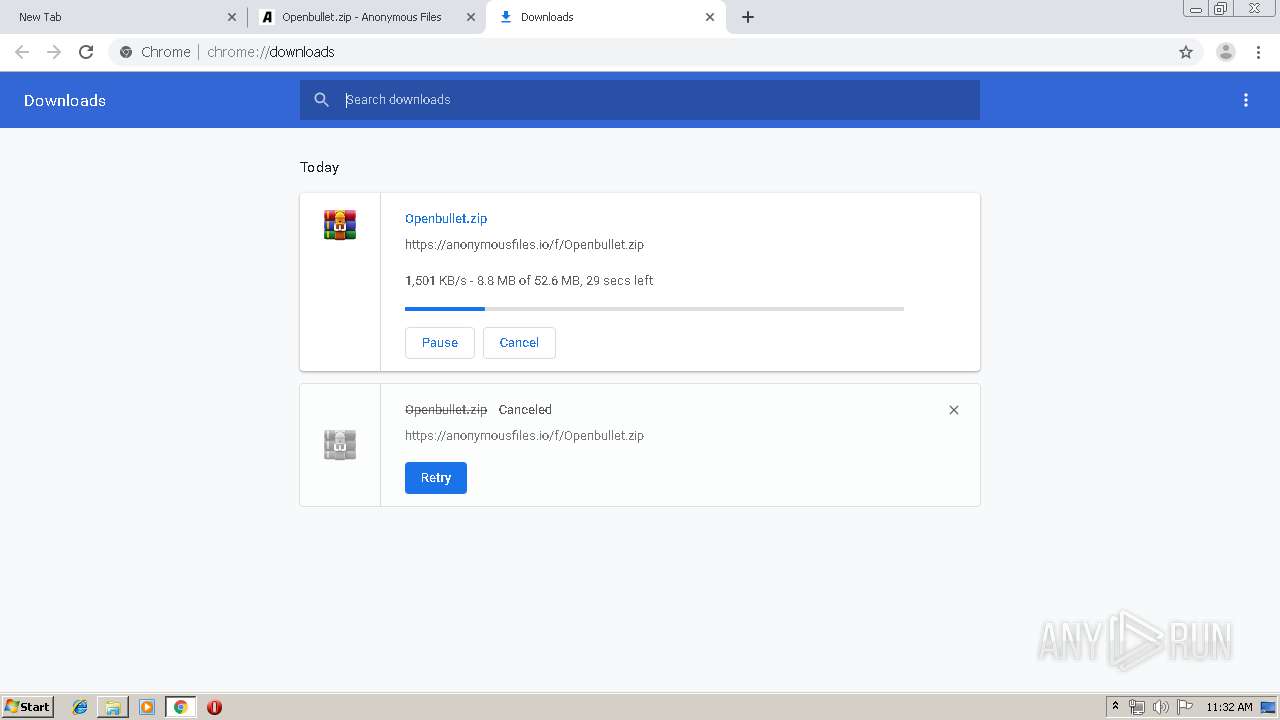Show hidden system tray icons
The height and width of the screenshot is (720, 1280).
(x=1116, y=707)
